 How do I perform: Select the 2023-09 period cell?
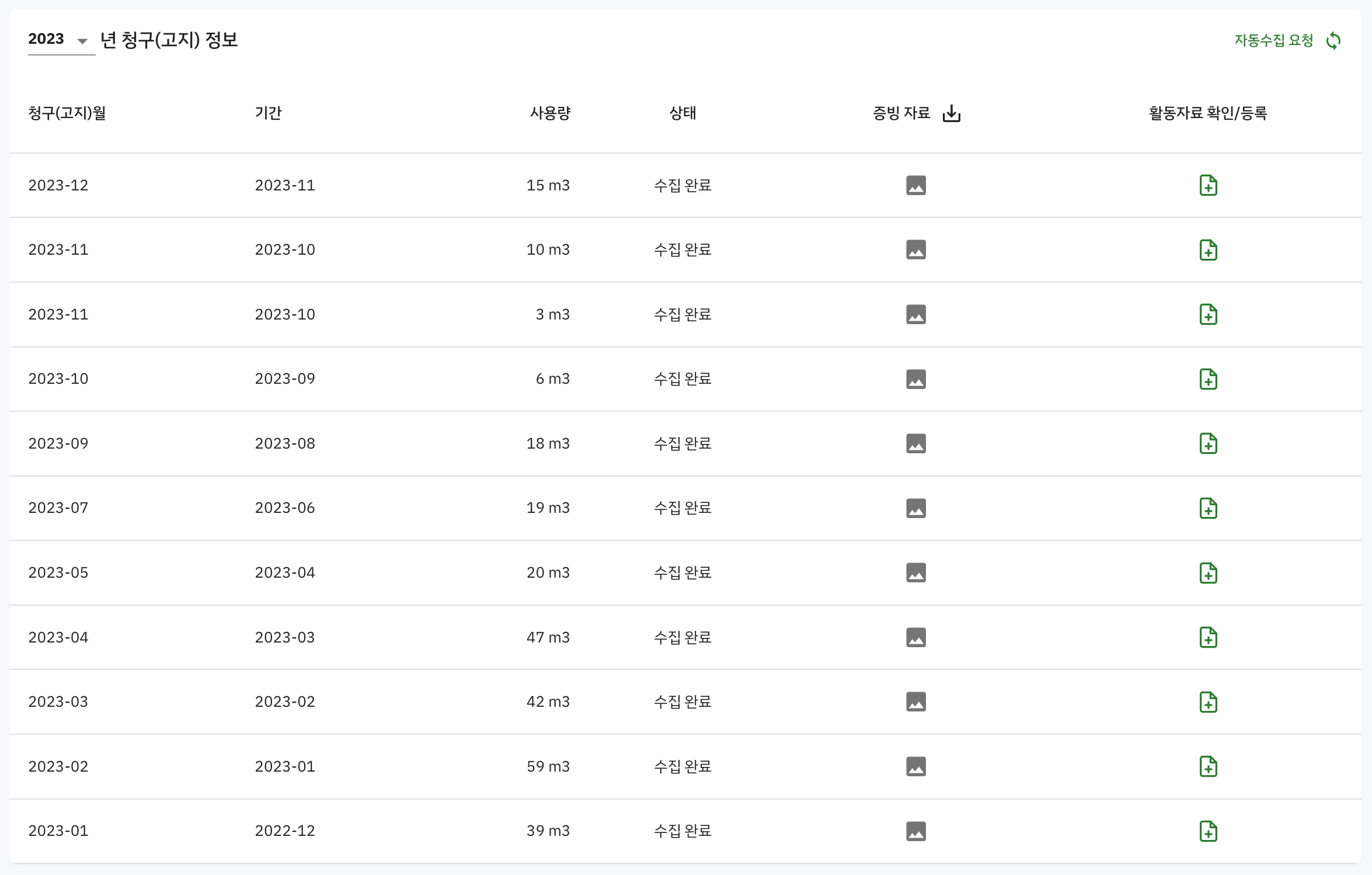[285, 379]
